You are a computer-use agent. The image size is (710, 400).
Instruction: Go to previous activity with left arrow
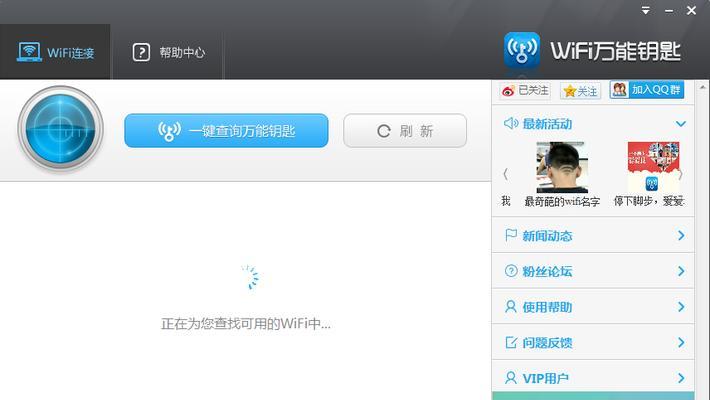point(506,174)
